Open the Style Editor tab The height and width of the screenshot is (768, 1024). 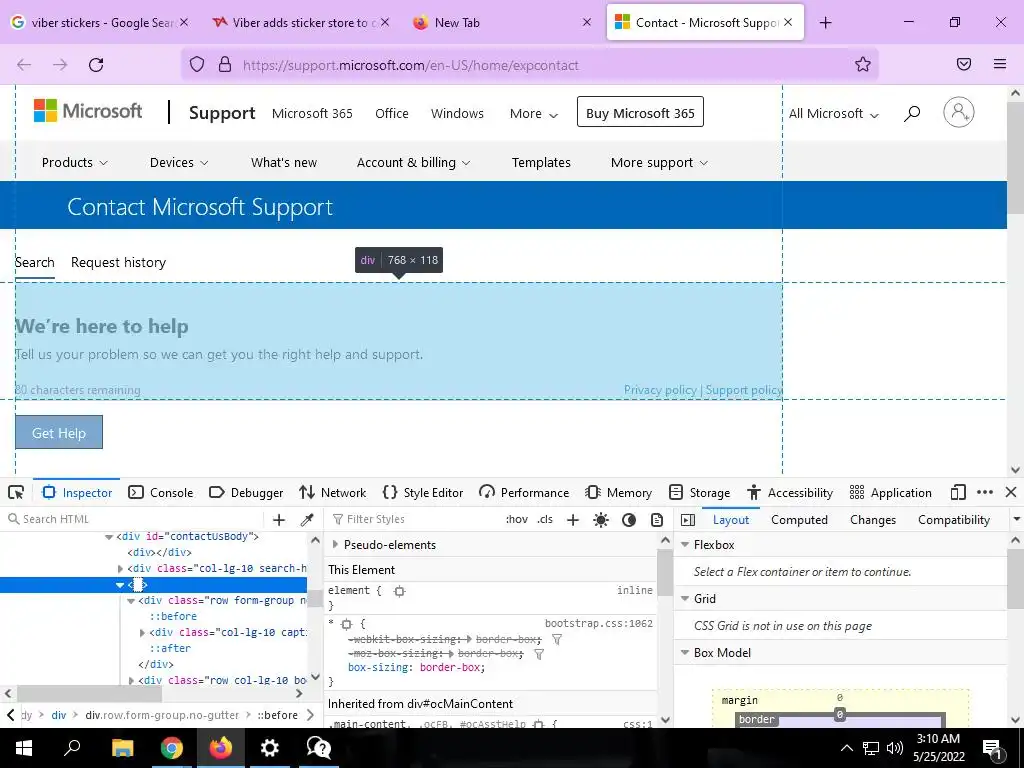click(423, 492)
